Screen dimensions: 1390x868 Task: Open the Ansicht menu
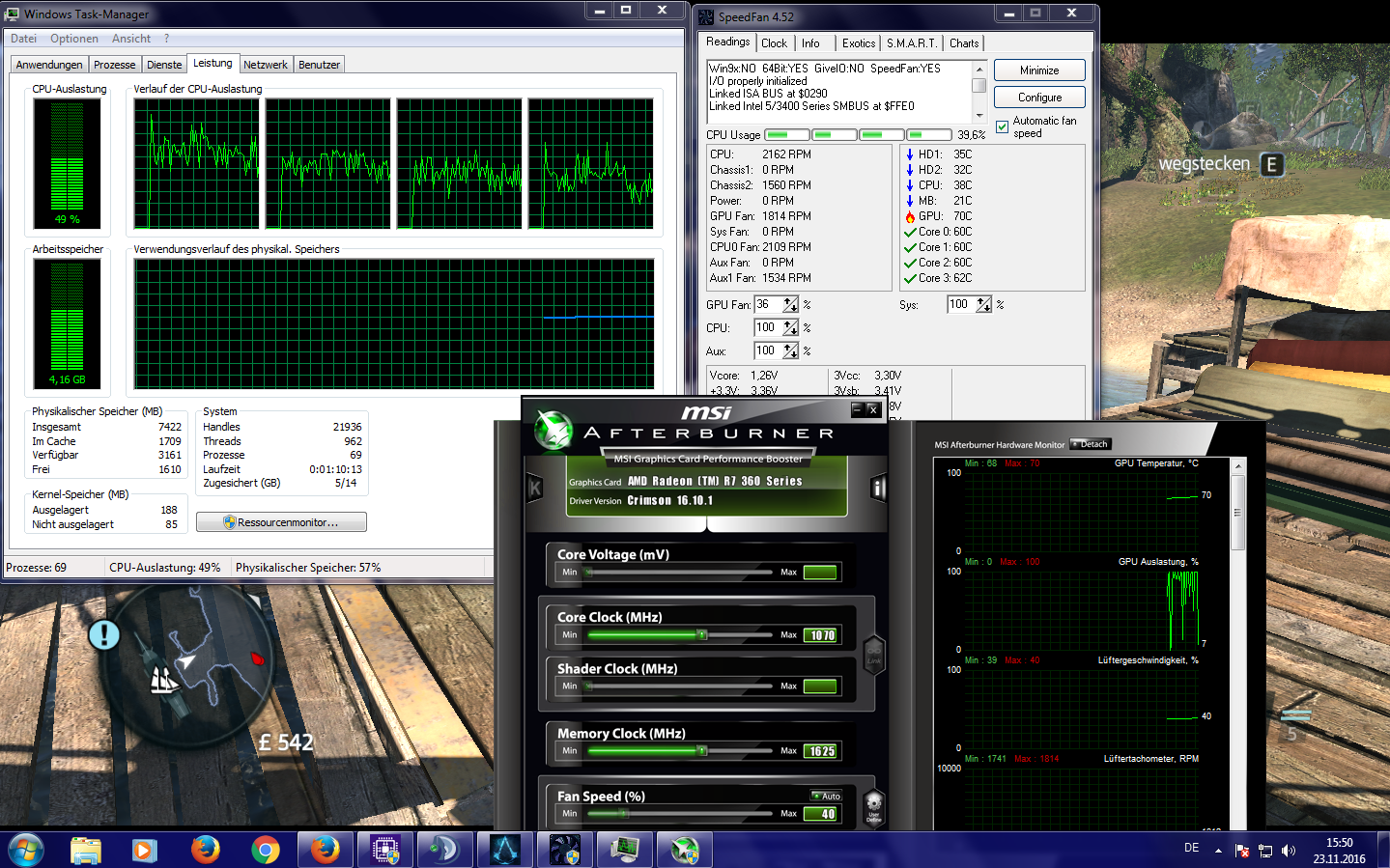point(131,39)
